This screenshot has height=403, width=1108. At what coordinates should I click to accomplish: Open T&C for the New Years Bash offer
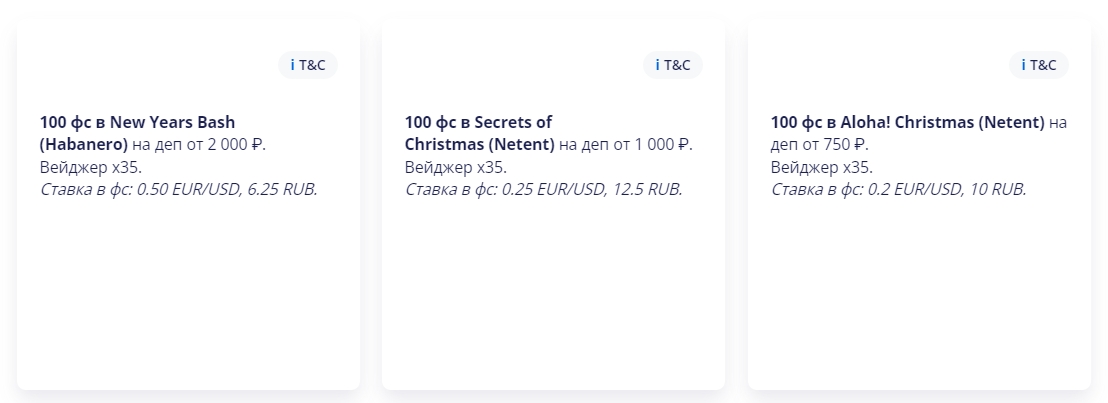308,65
